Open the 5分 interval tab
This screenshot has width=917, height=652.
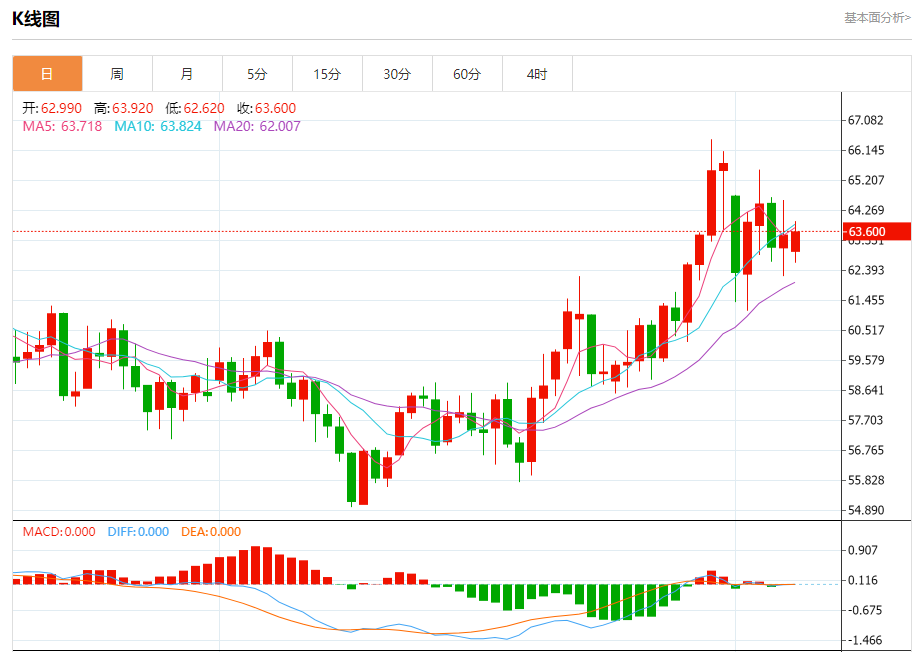257,74
